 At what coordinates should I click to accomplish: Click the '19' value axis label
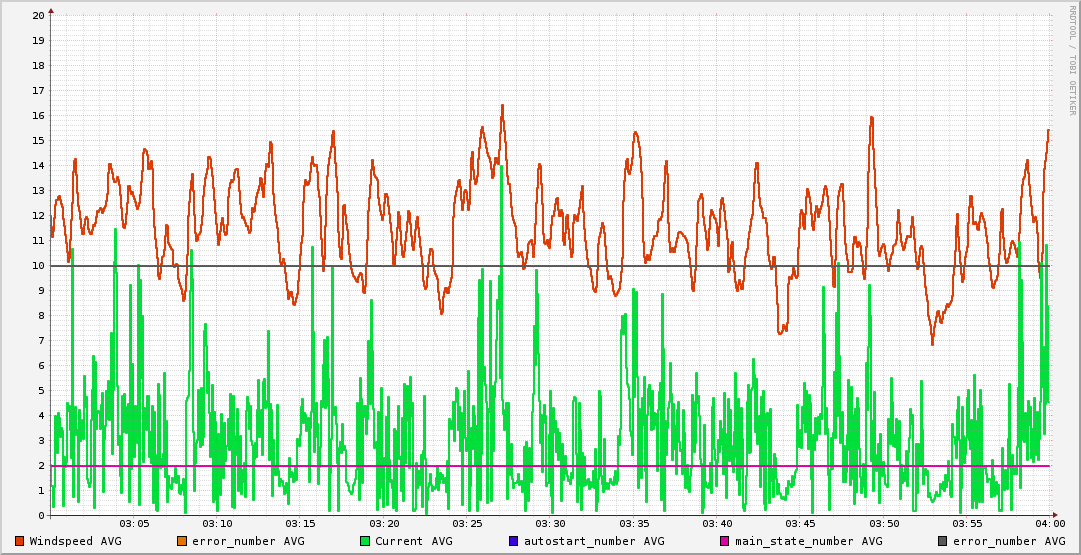[39, 40]
